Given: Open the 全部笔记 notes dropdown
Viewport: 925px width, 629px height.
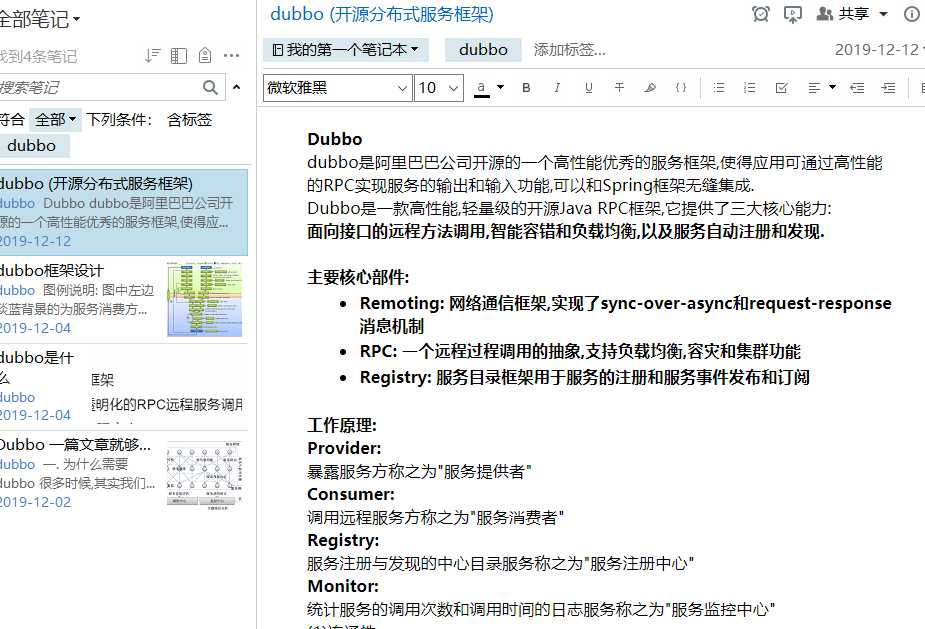Looking at the screenshot, I should point(39,19).
